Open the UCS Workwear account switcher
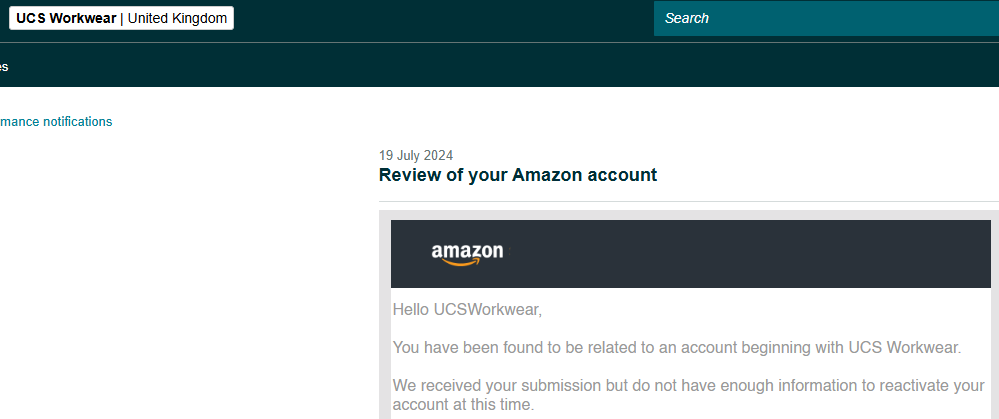Image resolution: width=999 pixels, height=419 pixels. [121, 18]
